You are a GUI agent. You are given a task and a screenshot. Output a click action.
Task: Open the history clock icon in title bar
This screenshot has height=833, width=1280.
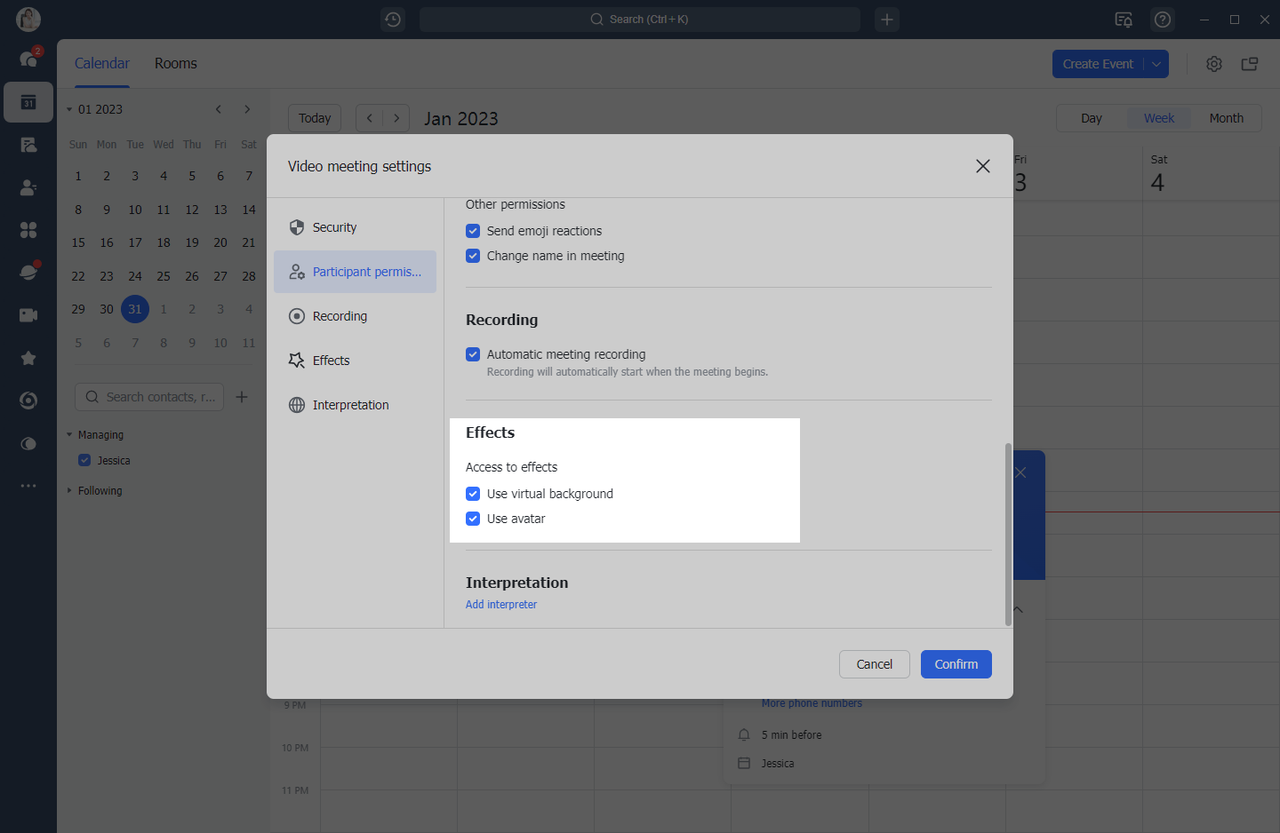coord(393,19)
